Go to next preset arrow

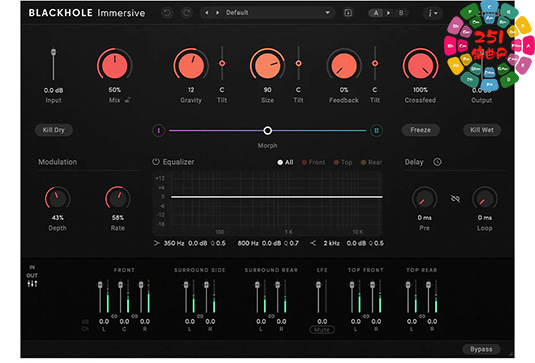(217, 13)
